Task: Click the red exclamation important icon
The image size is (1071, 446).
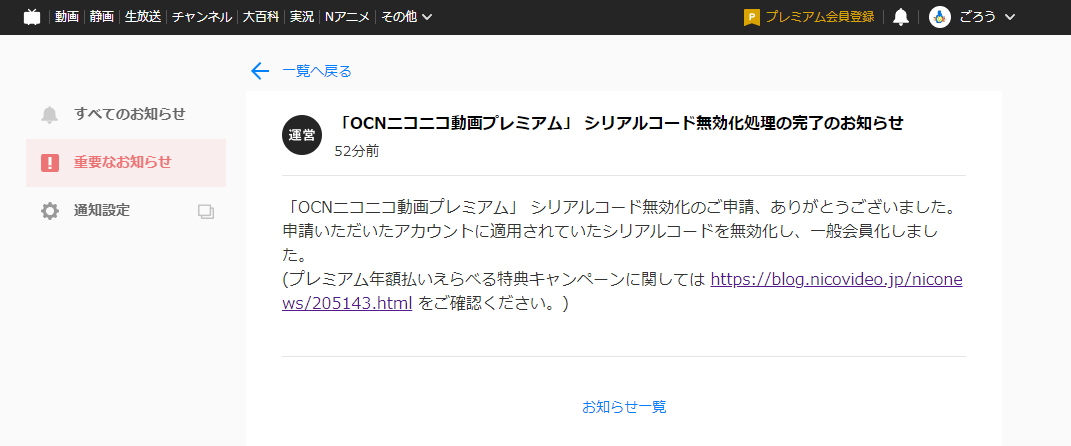Action: (50, 163)
